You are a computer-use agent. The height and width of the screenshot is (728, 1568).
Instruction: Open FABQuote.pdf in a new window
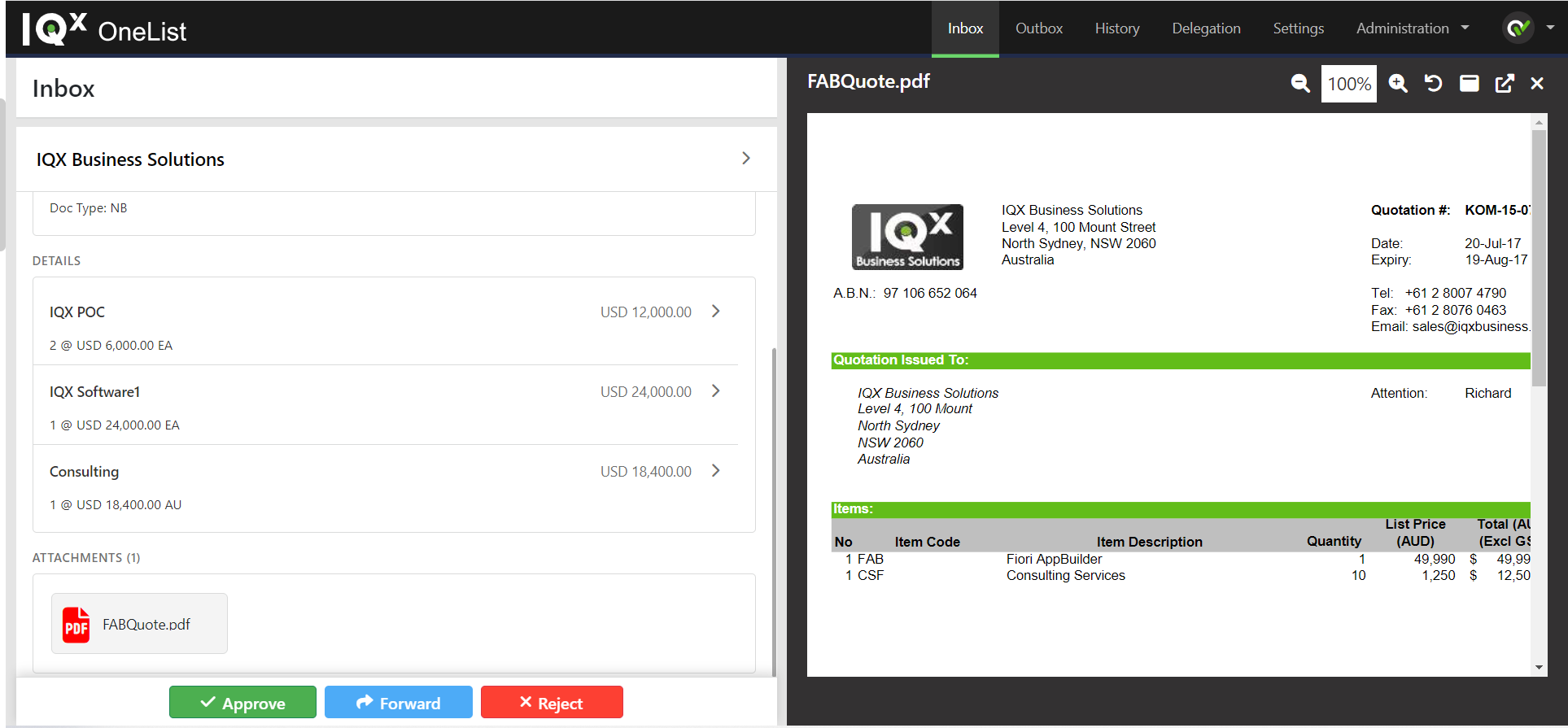1505,83
